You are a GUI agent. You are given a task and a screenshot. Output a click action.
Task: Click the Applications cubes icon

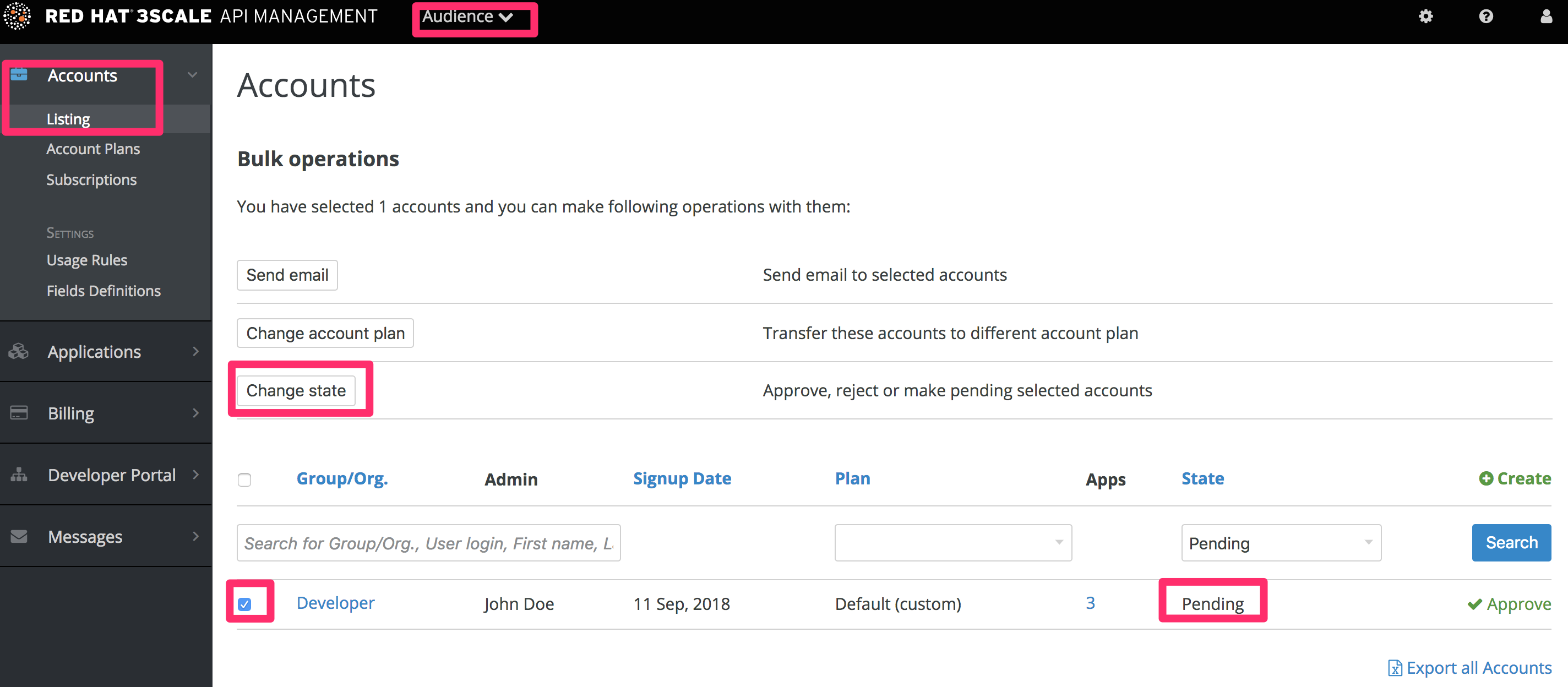[19, 352]
